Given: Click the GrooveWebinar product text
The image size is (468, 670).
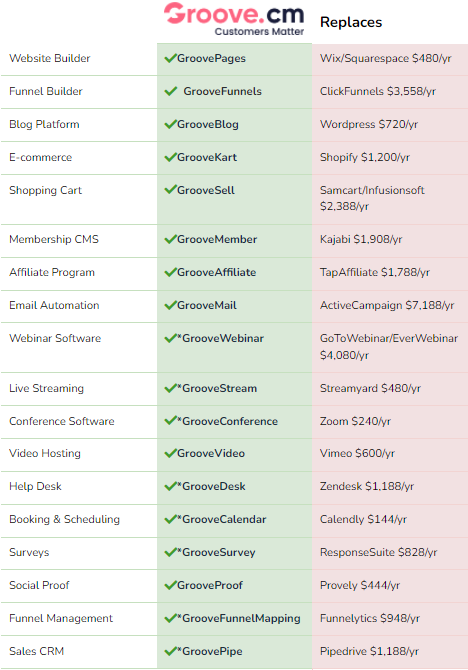Looking at the screenshot, I should (x=221, y=338).
